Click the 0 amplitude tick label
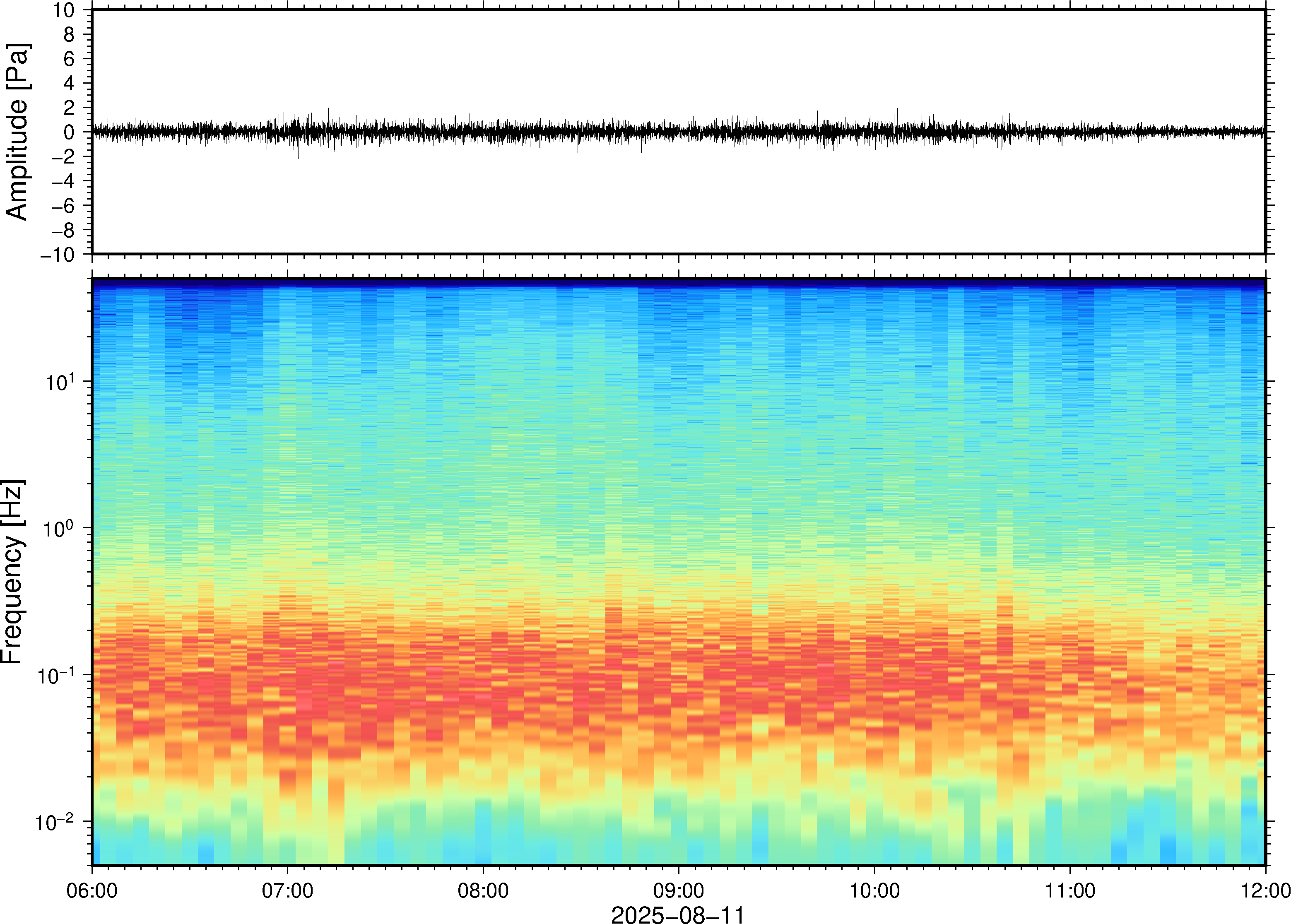The image size is (1291, 924). [x=70, y=132]
